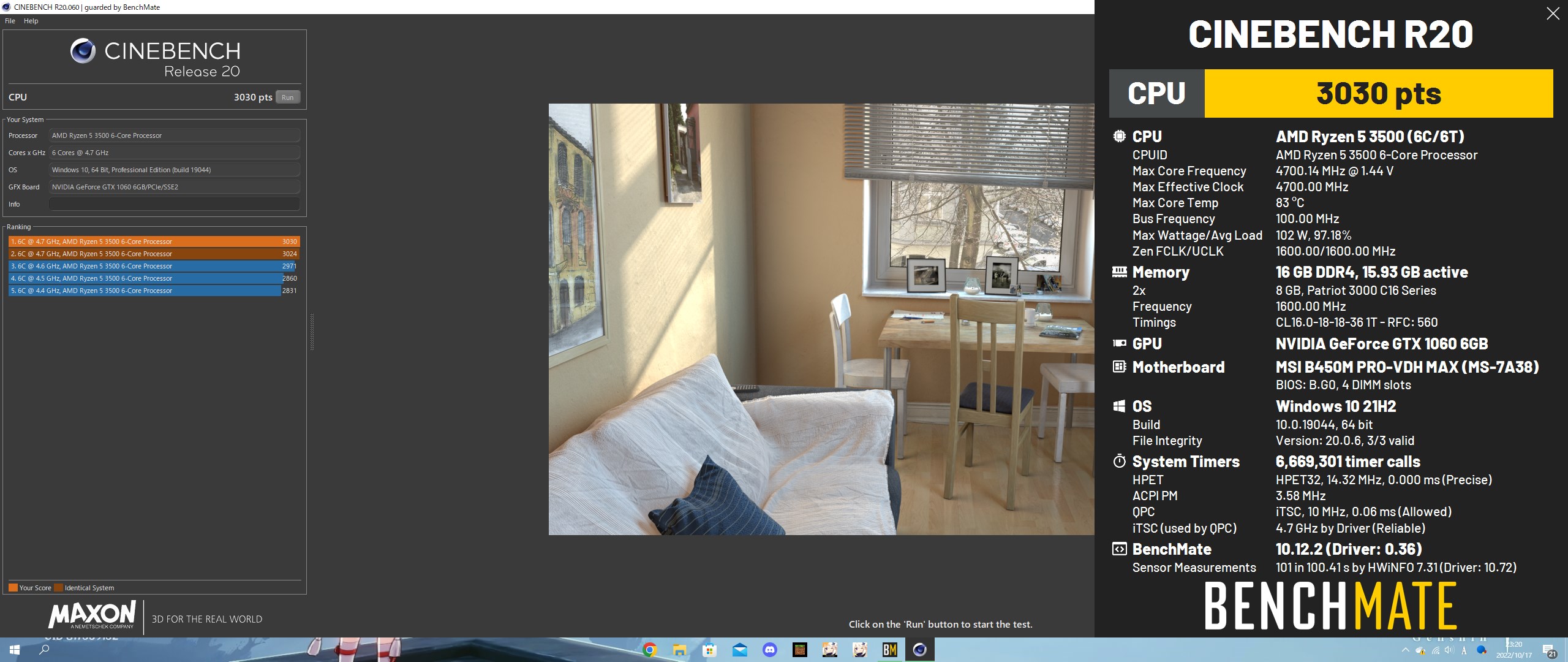1568x662 pixels.
Task: Click the blue circular tray icon beside the clock
Action: pyautogui.click(x=1482, y=650)
